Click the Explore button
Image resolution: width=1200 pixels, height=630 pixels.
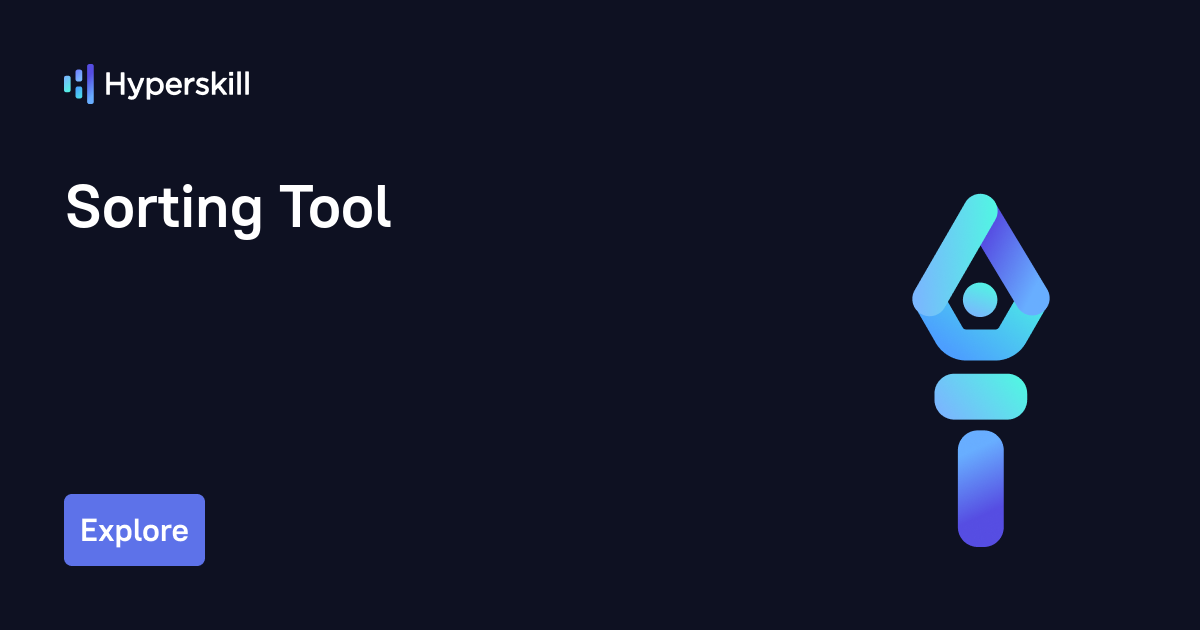pyautogui.click(x=134, y=530)
